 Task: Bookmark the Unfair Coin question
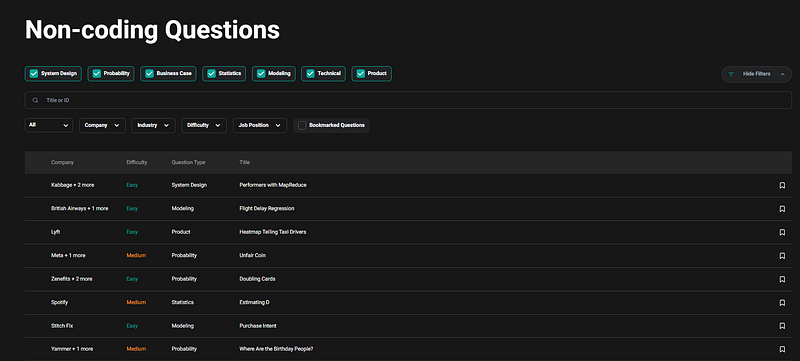coord(782,256)
